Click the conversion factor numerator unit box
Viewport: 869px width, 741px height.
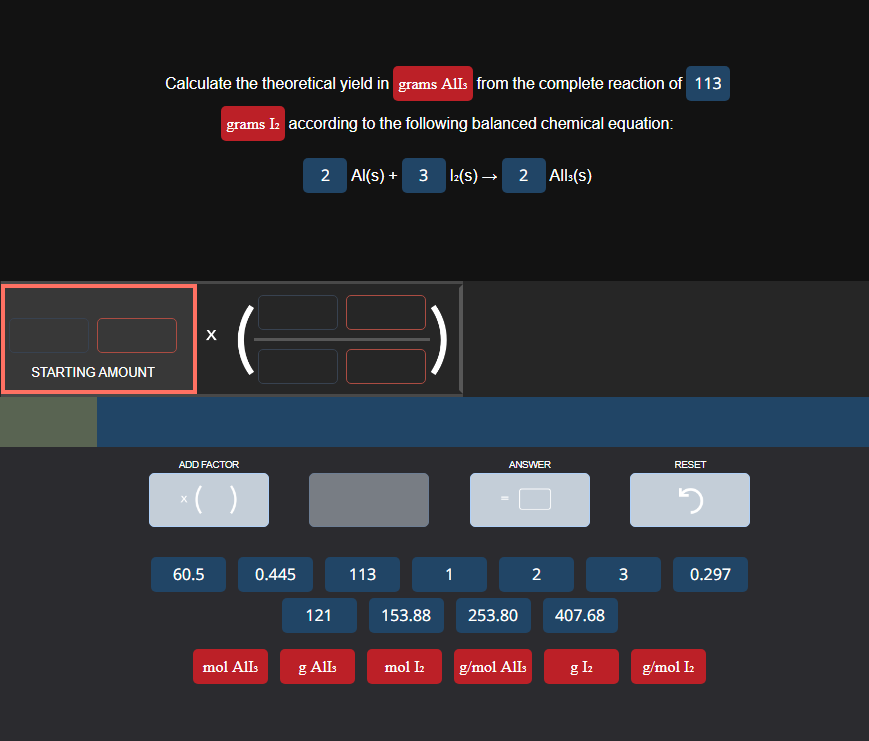click(385, 312)
